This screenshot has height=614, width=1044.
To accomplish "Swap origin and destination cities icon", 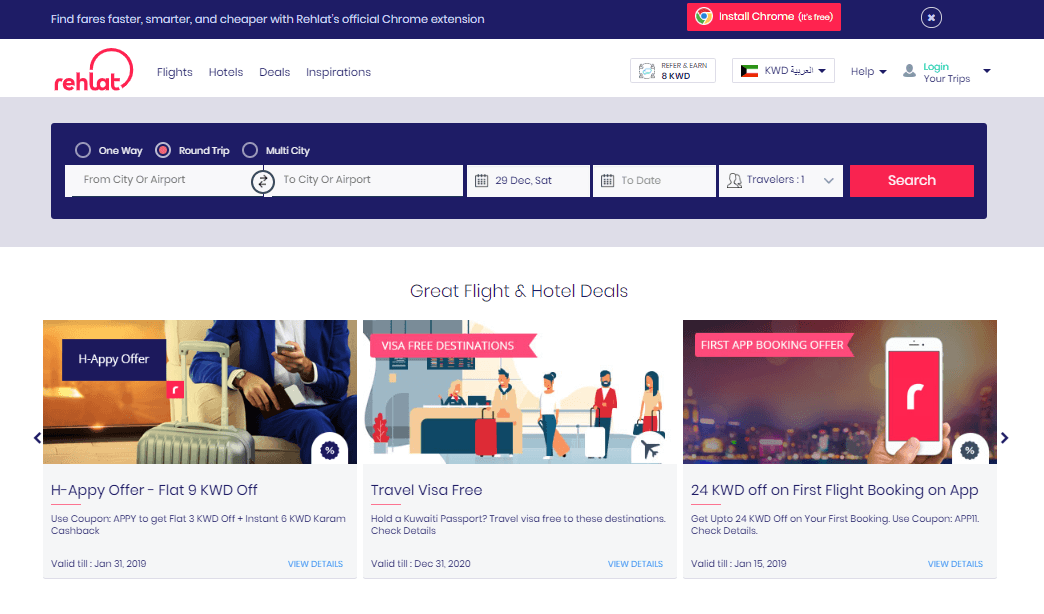I will 263,181.
